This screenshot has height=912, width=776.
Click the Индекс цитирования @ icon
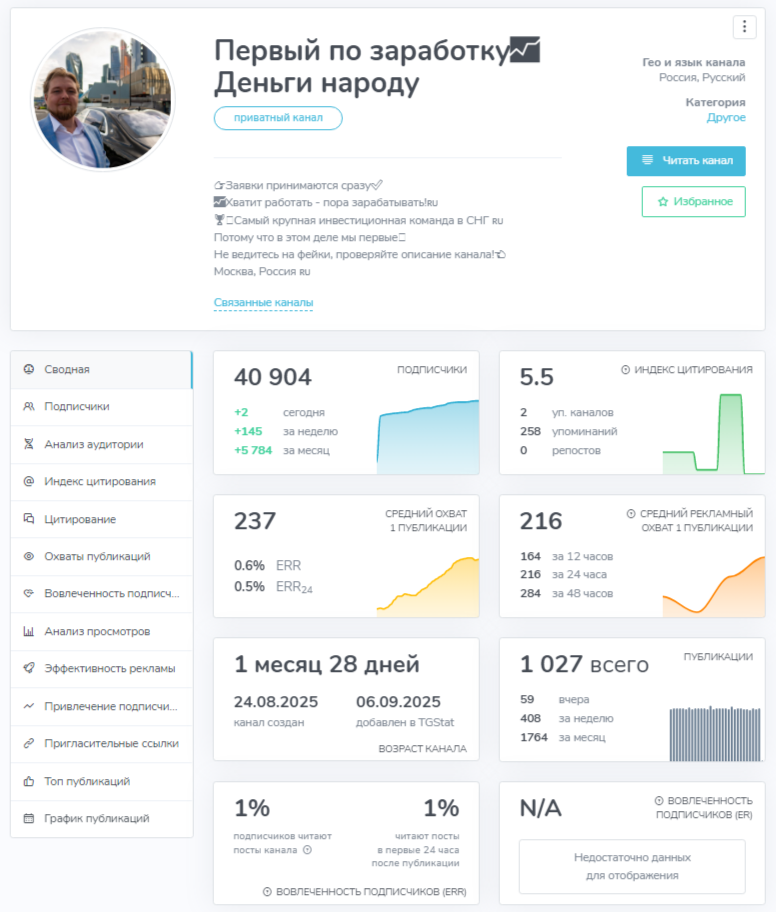29,481
